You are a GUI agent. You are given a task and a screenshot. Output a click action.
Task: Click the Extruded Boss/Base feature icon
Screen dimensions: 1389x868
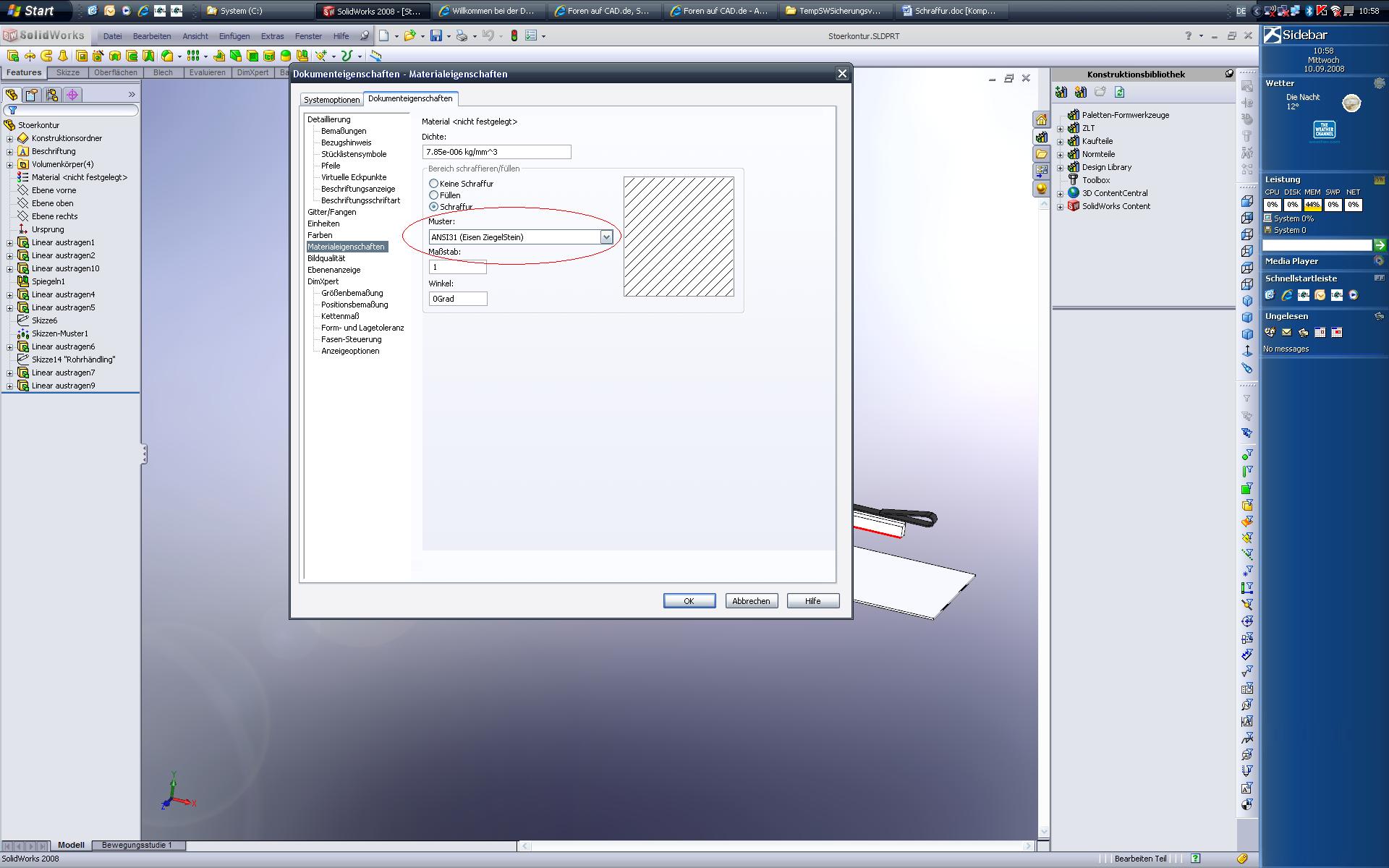12,56
